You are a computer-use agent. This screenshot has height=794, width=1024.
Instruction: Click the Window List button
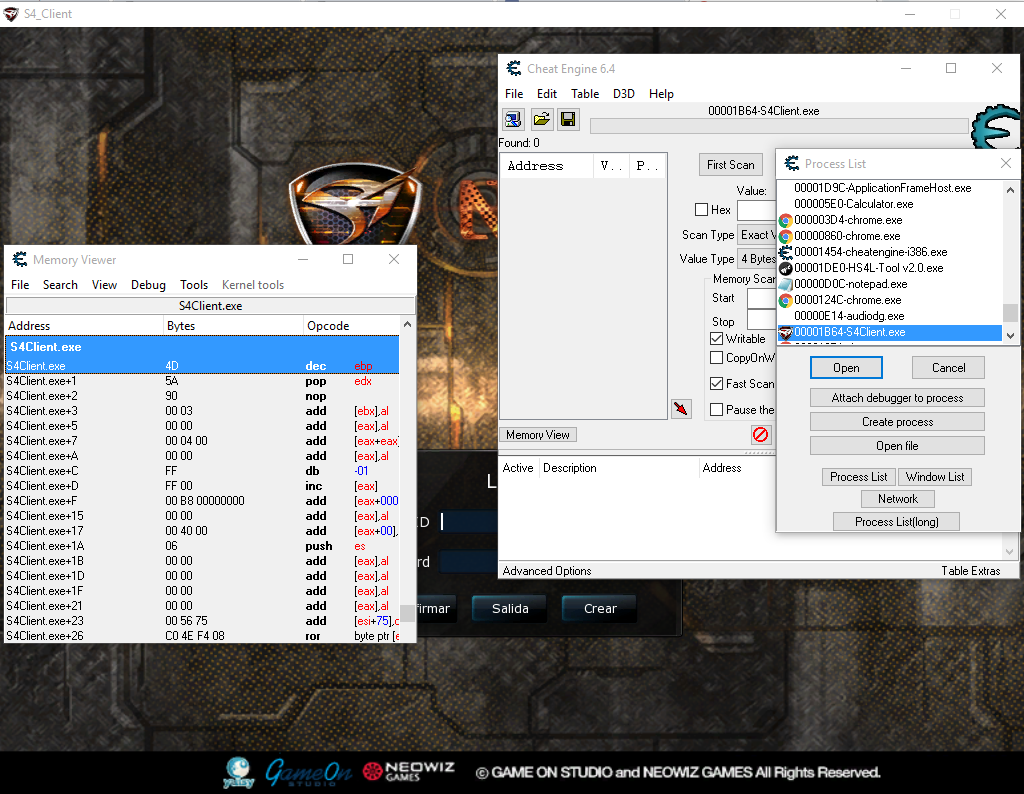click(935, 477)
